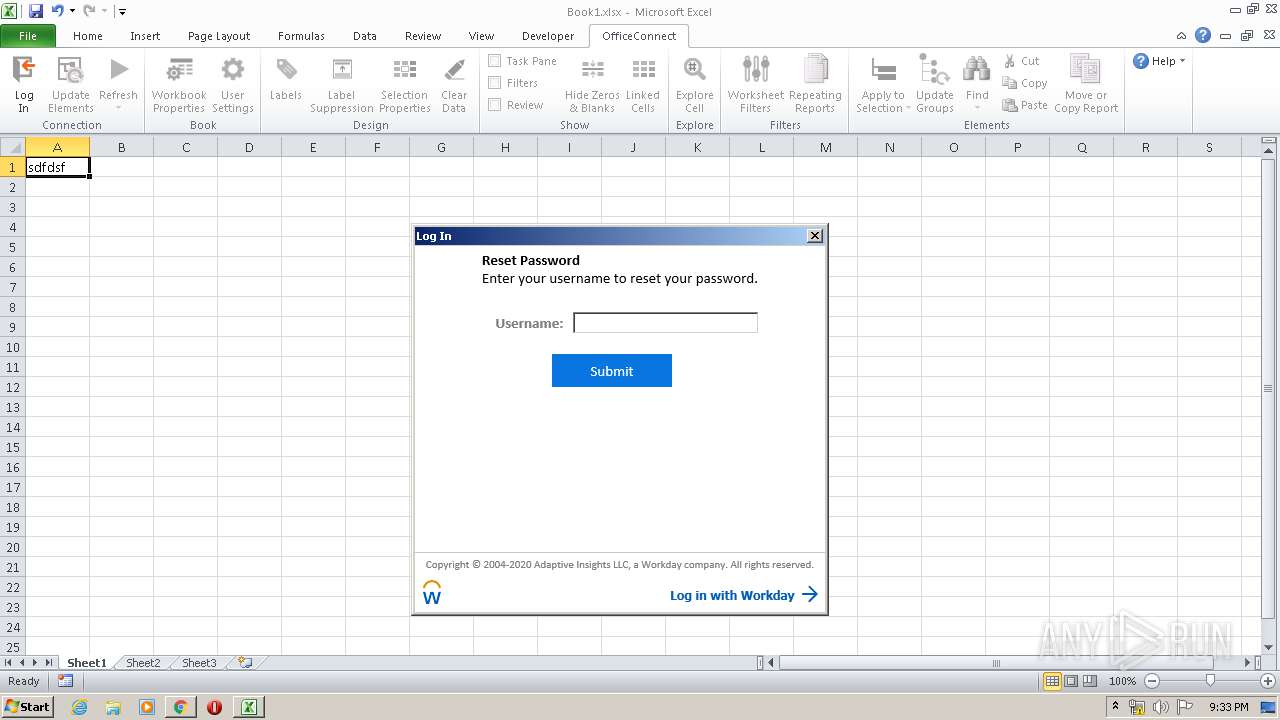Image resolution: width=1280 pixels, height=720 pixels.
Task: Click Hide Zeros & Blanks
Action: point(592,84)
